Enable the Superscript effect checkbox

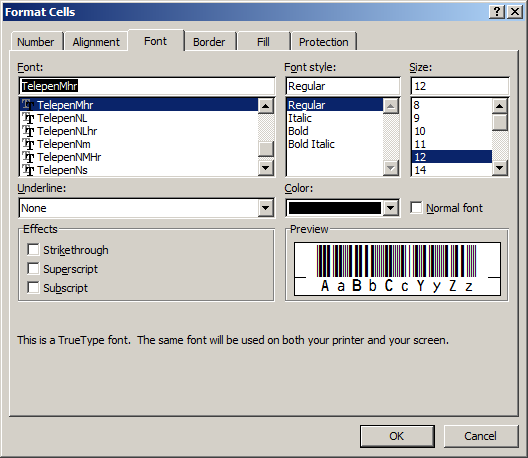click(33, 269)
